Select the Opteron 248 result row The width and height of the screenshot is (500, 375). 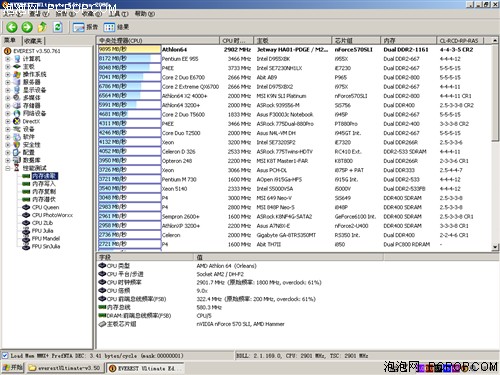[295, 161]
